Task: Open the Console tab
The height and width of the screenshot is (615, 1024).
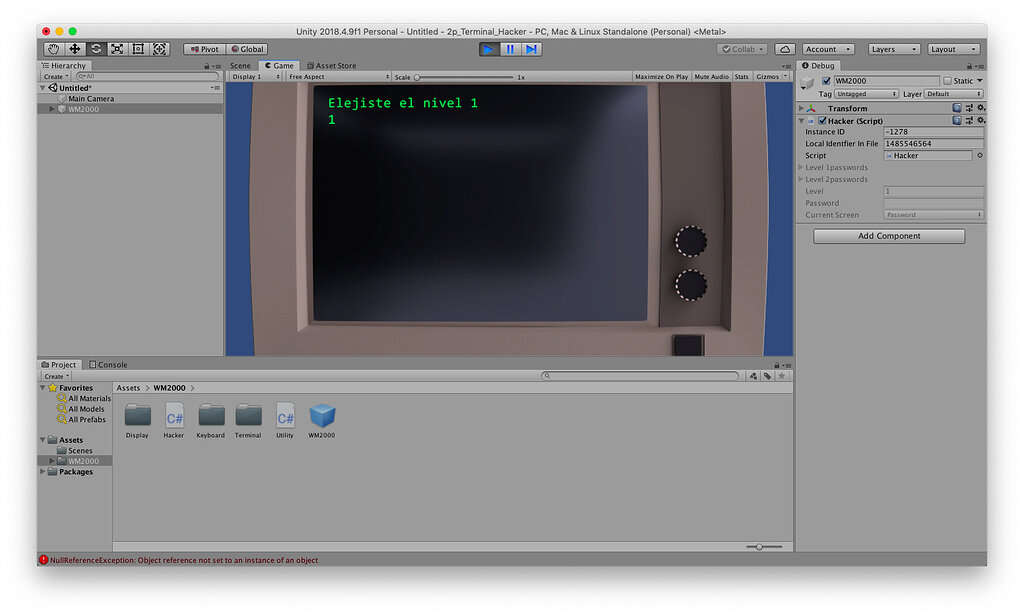Action: 108,364
